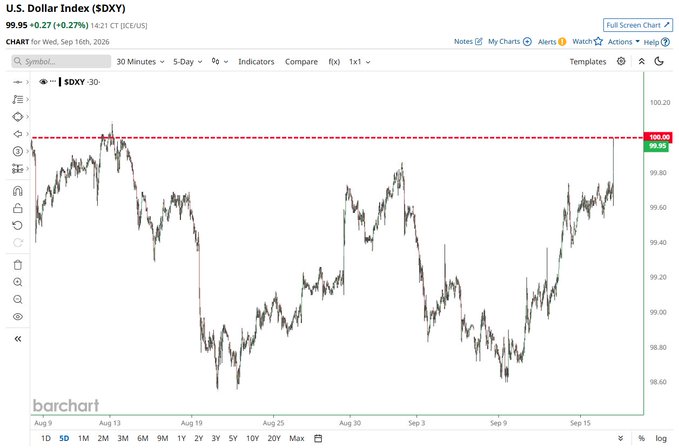Toggle lock drawings padlock

point(17,208)
